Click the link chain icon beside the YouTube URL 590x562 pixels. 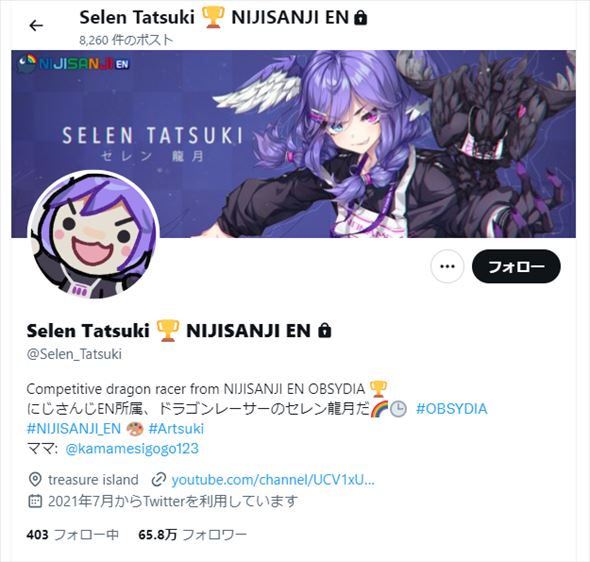click(159, 480)
